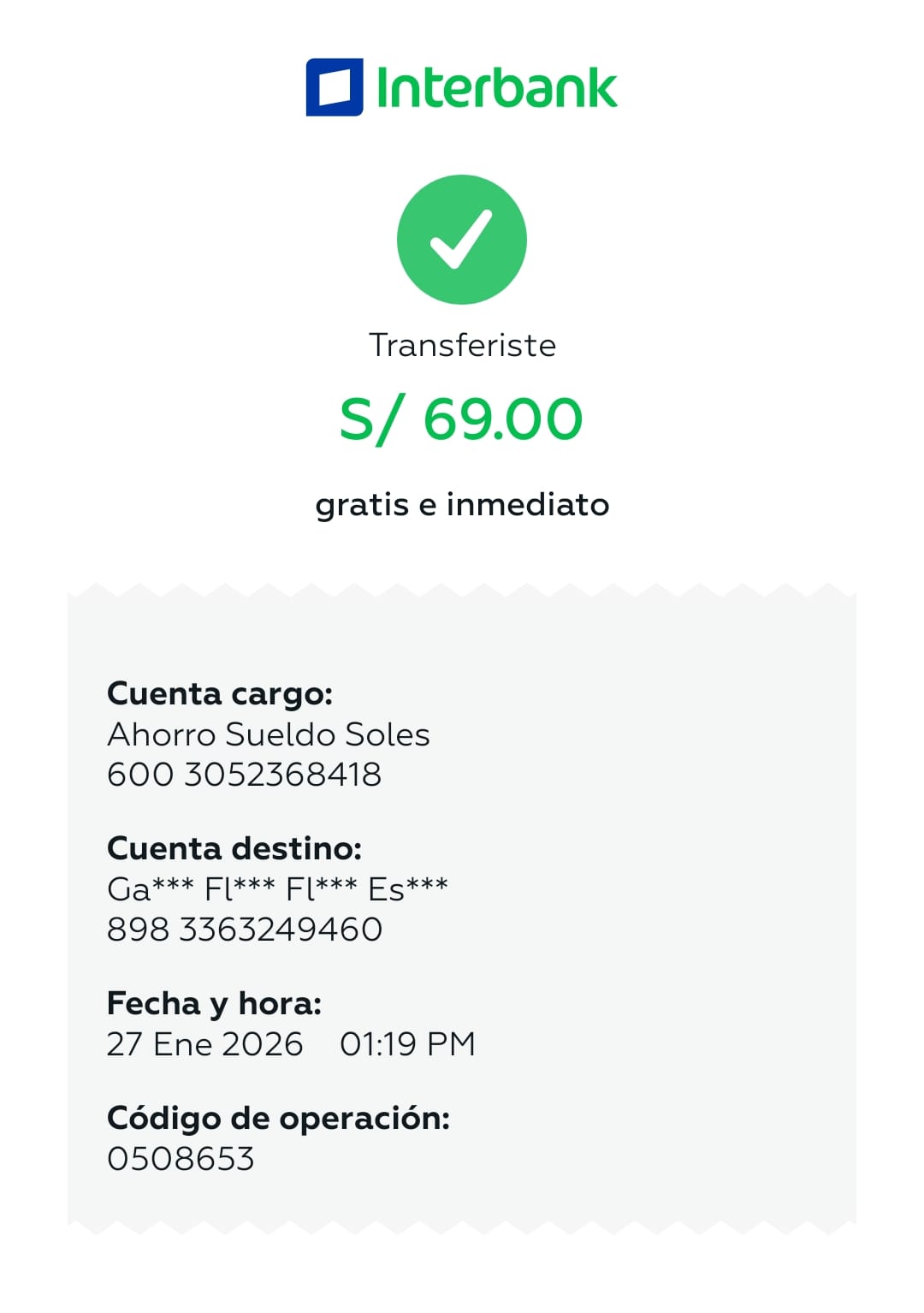The height and width of the screenshot is (1313, 924).
Task: Click source account number 600 3052368418
Action: (x=245, y=774)
